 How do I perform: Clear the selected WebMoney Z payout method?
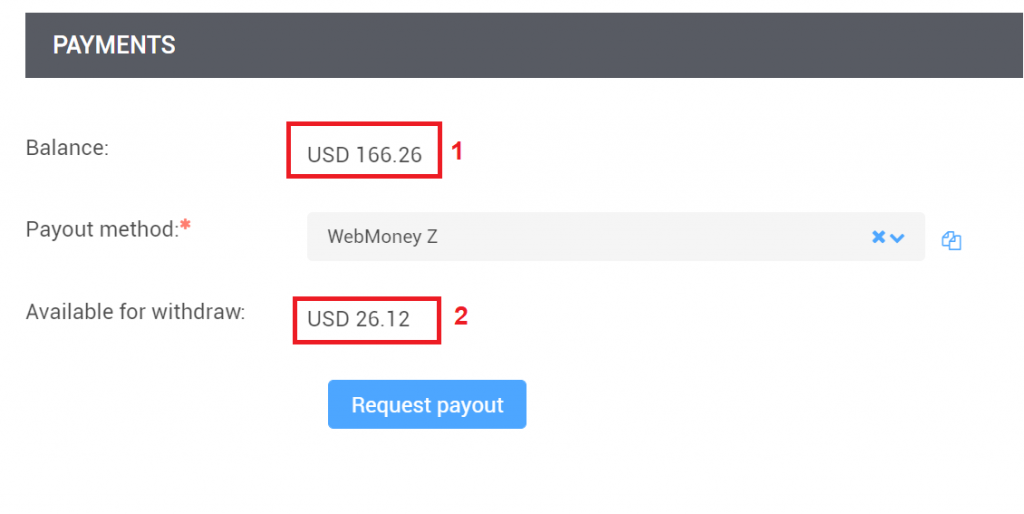878,237
